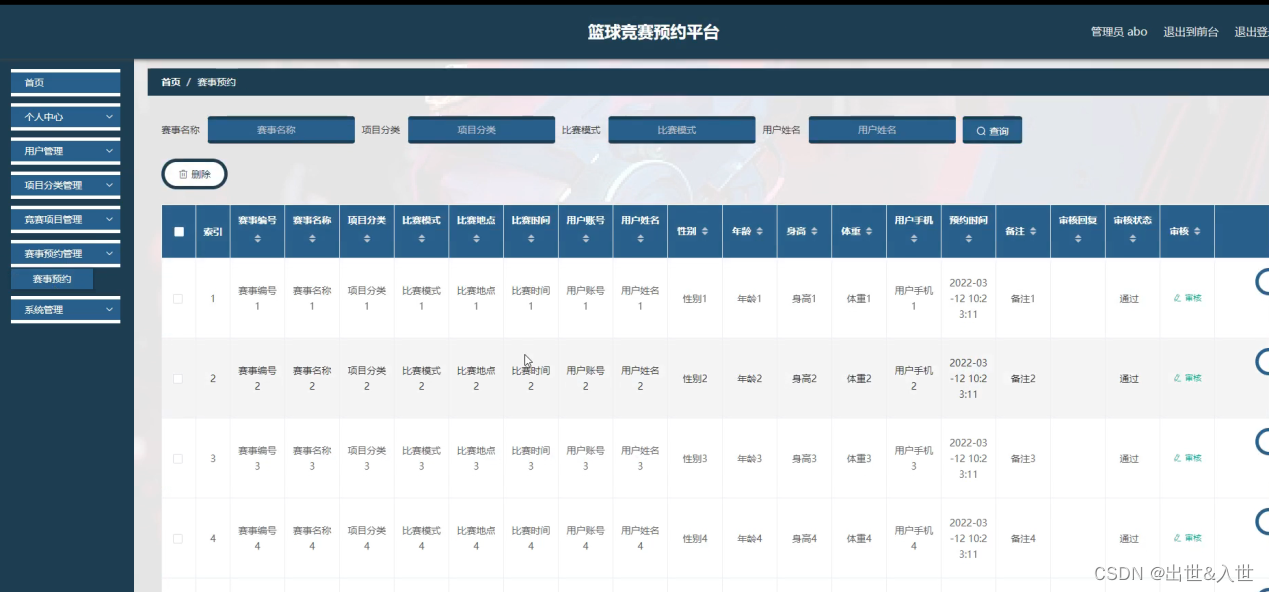Viewport: 1269px width, 592px height.
Task: Sort by the 年龄 column arrows
Action: tap(760, 231)
